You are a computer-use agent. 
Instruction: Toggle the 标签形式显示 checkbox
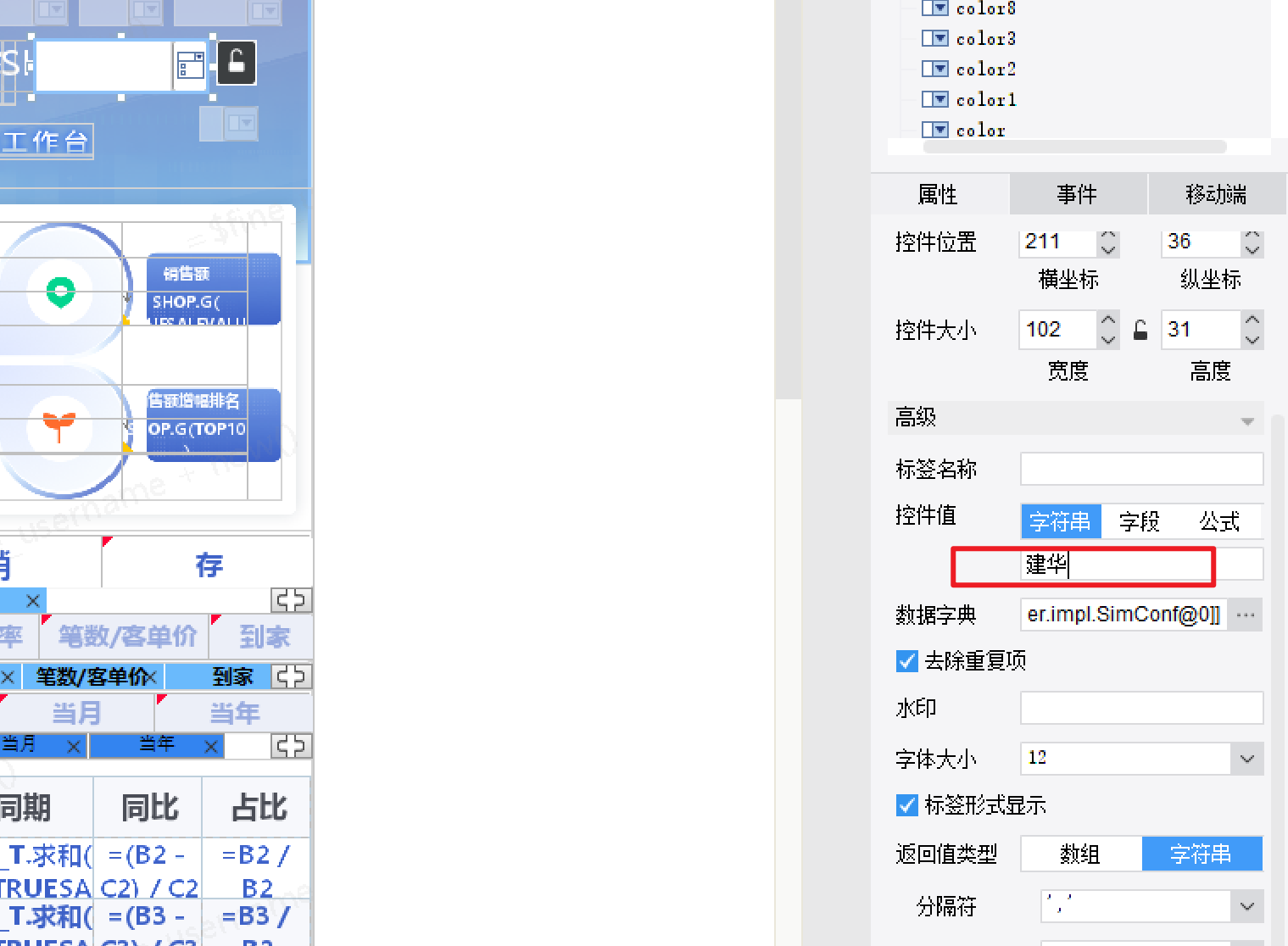tap(906, 804)
